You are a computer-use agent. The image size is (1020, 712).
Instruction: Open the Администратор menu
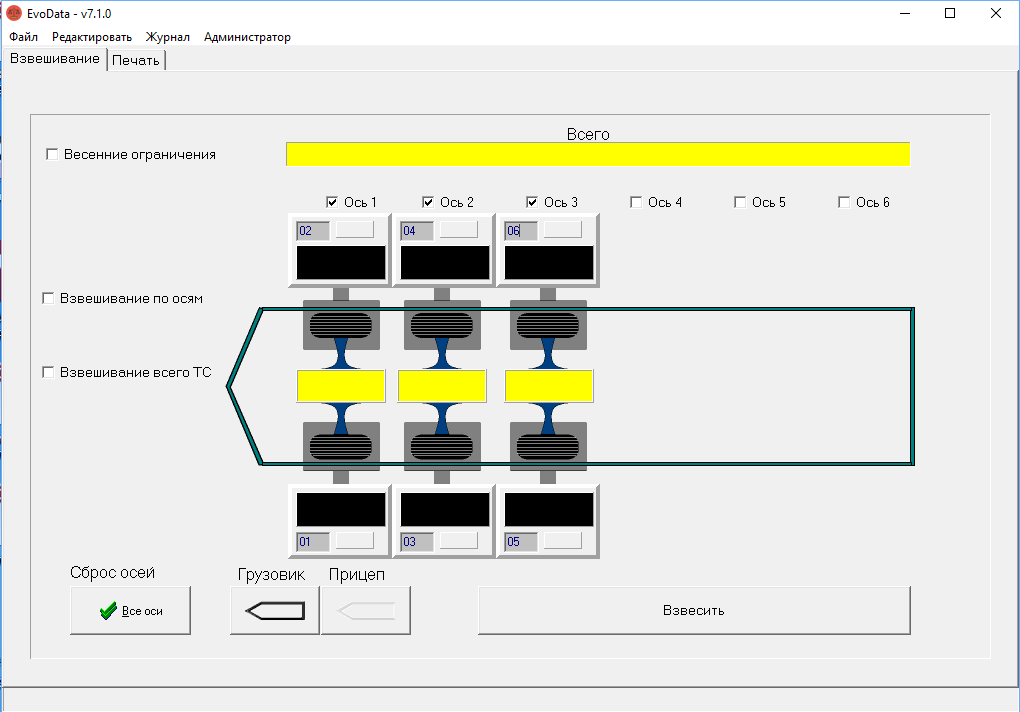247,37
